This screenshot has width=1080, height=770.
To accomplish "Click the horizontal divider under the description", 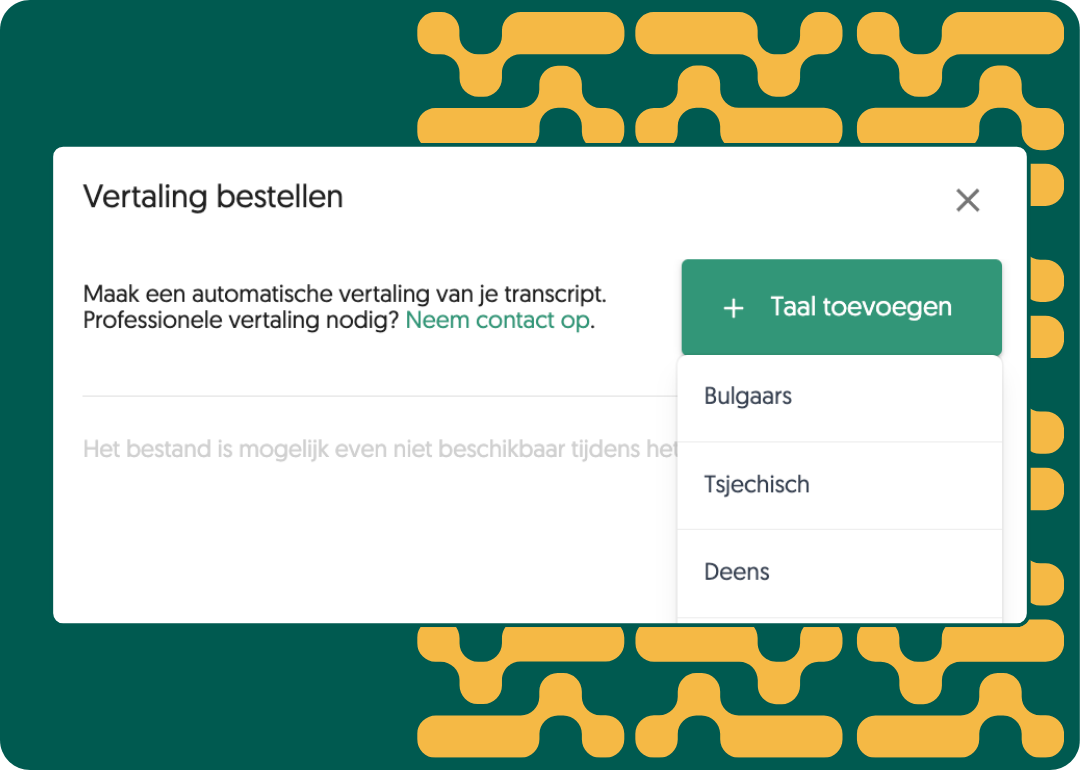I will [380, 396].
